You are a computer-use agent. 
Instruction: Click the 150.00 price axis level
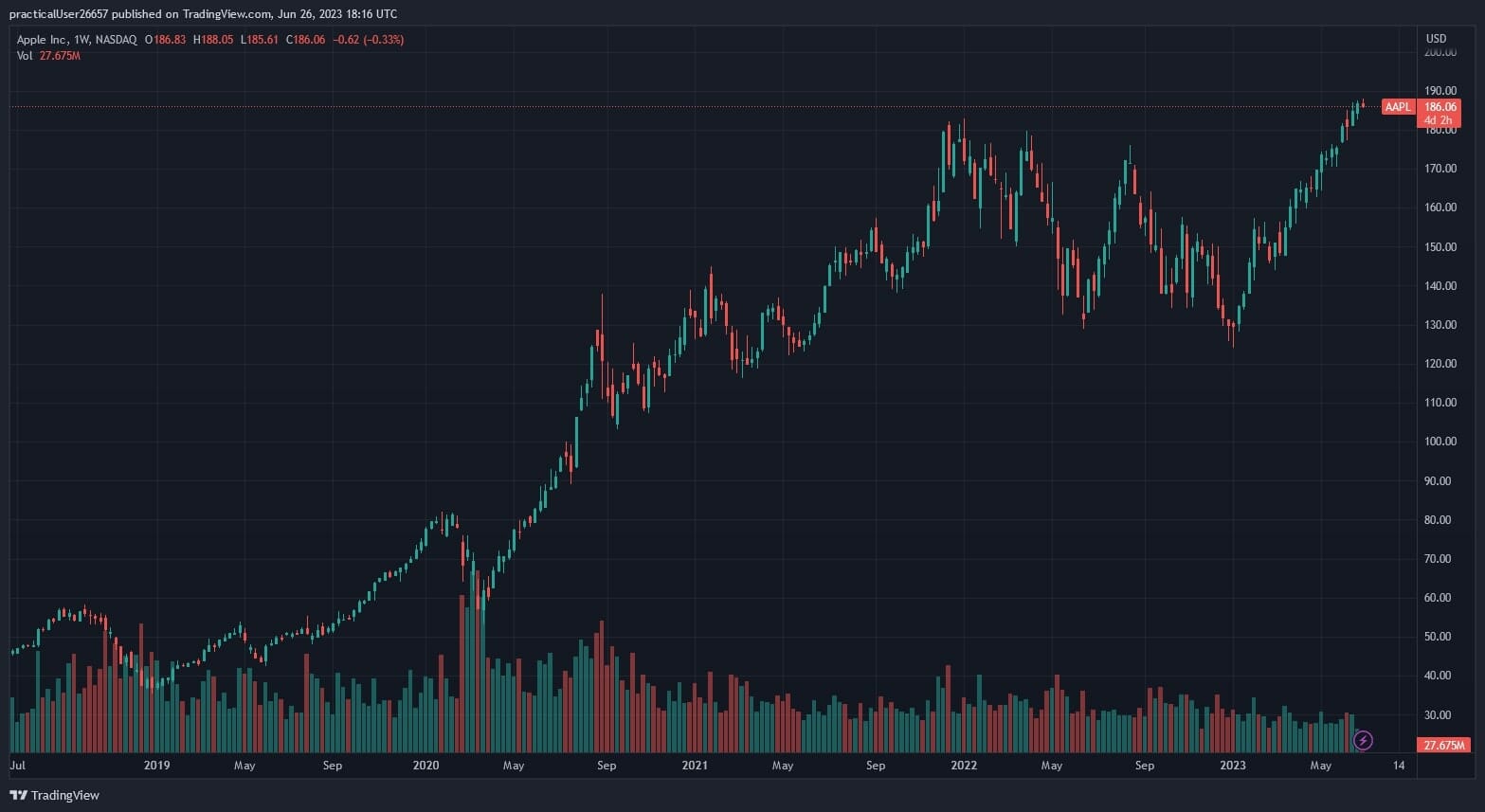(x=1440, y=247)
